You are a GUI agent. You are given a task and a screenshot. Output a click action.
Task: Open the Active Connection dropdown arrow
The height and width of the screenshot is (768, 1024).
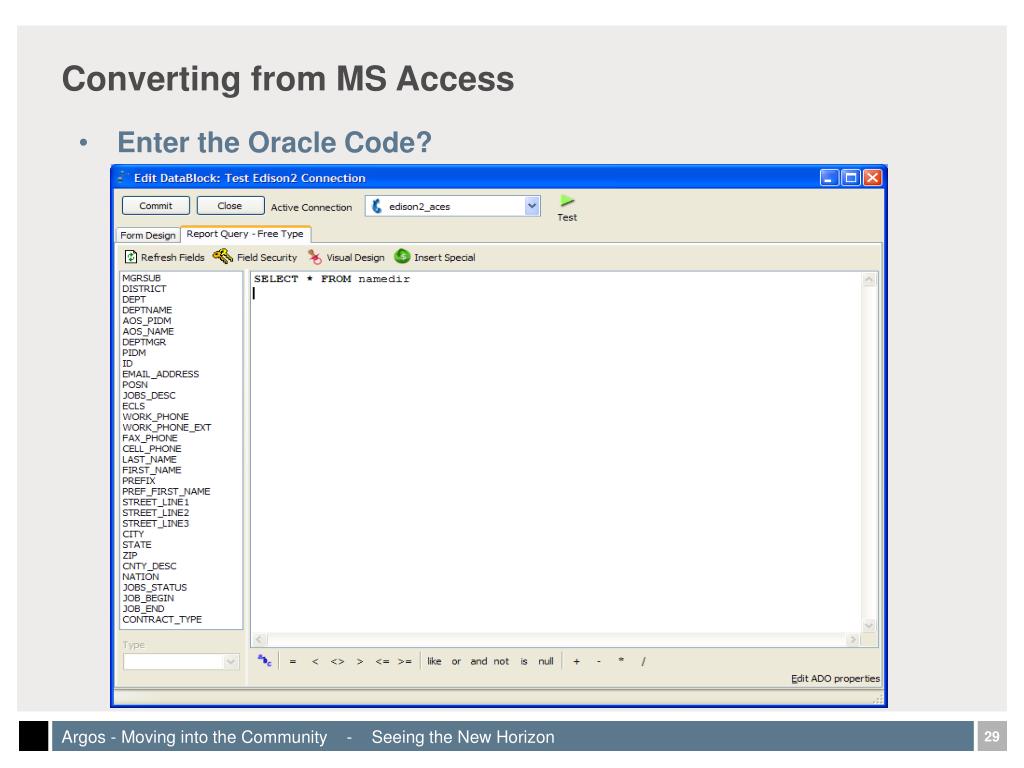[532, 206]
